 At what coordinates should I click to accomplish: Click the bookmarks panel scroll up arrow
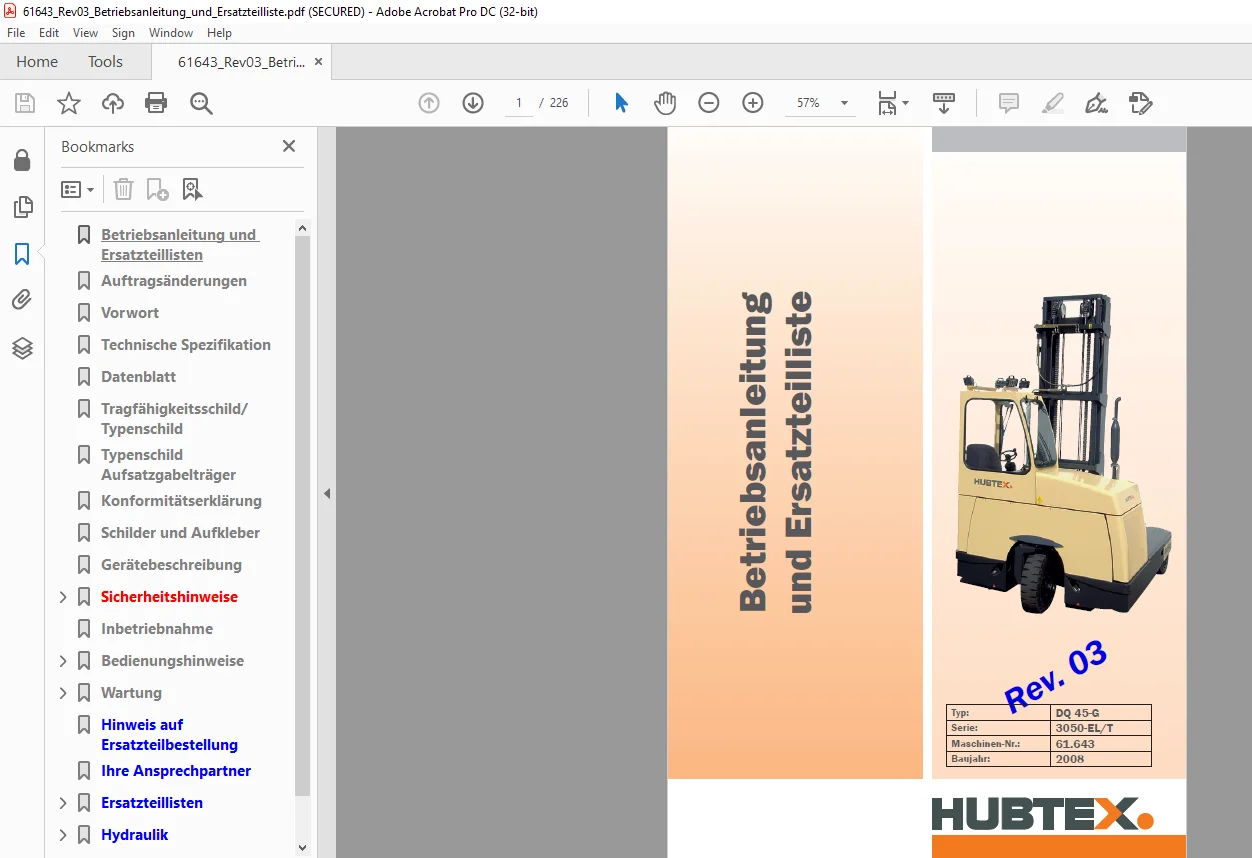[x=303, y=228]
